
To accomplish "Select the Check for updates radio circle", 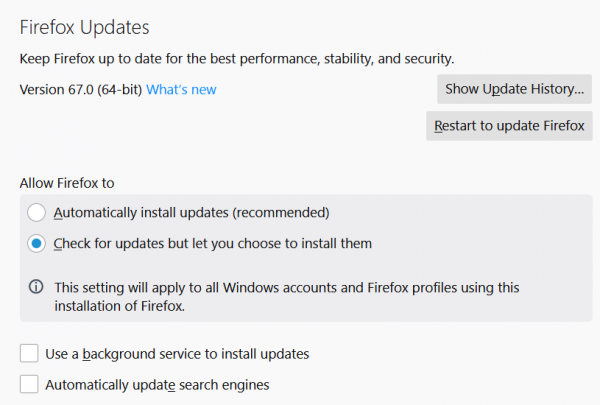I will (x=37, y=243).
